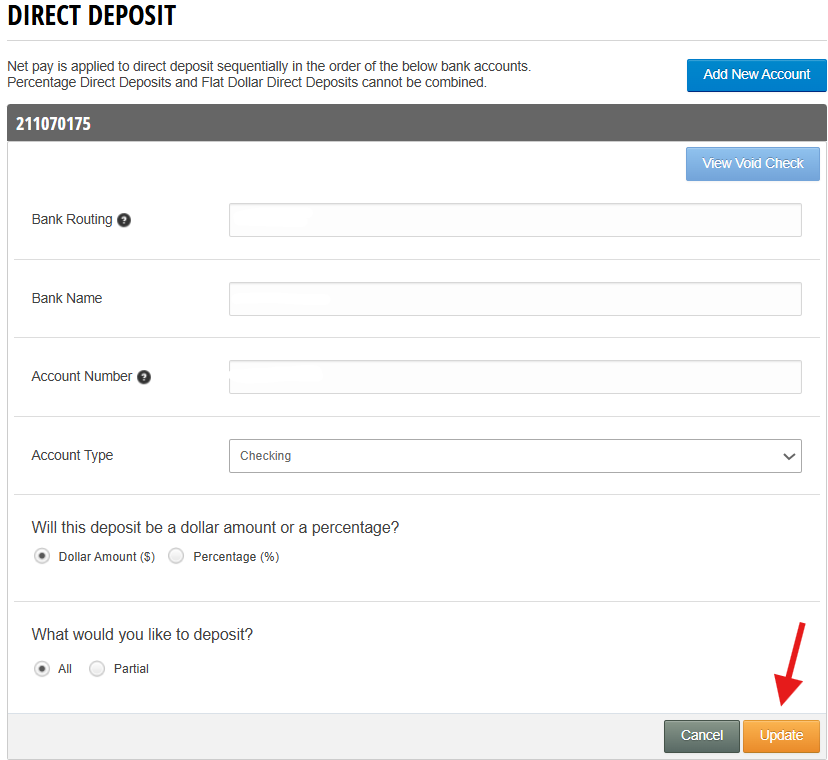Viewport: 828px width, 760px height.
Task: Click the Direct Deposit page heading
Action: coord(92,16)
